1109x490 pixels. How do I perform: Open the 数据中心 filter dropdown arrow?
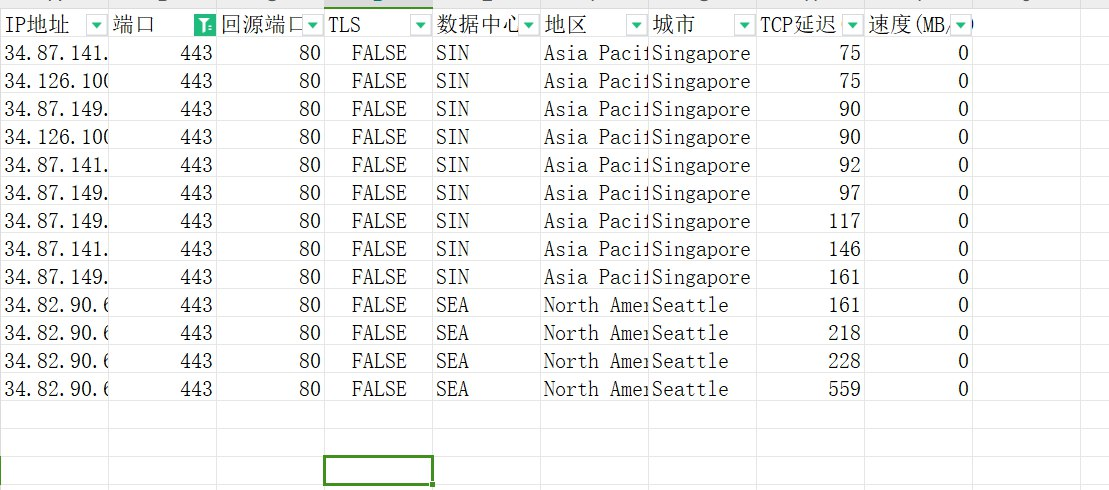pos(528,25)
